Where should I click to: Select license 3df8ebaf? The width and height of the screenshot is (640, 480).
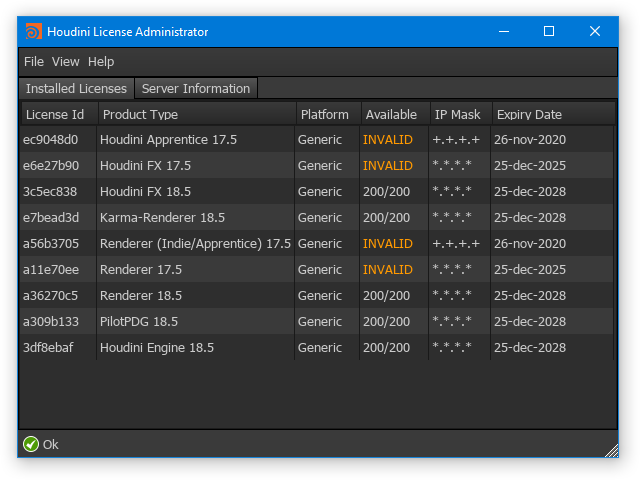pyautogui.click(x=48, y=347)
